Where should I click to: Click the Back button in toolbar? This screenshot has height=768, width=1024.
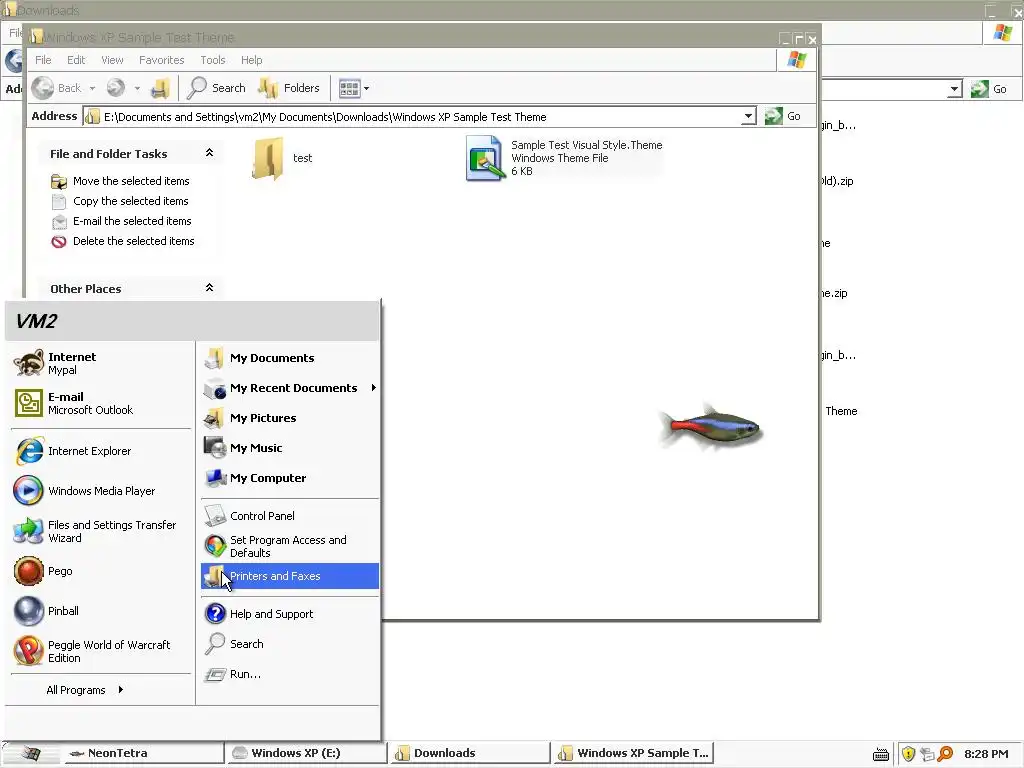pos(57,88)
